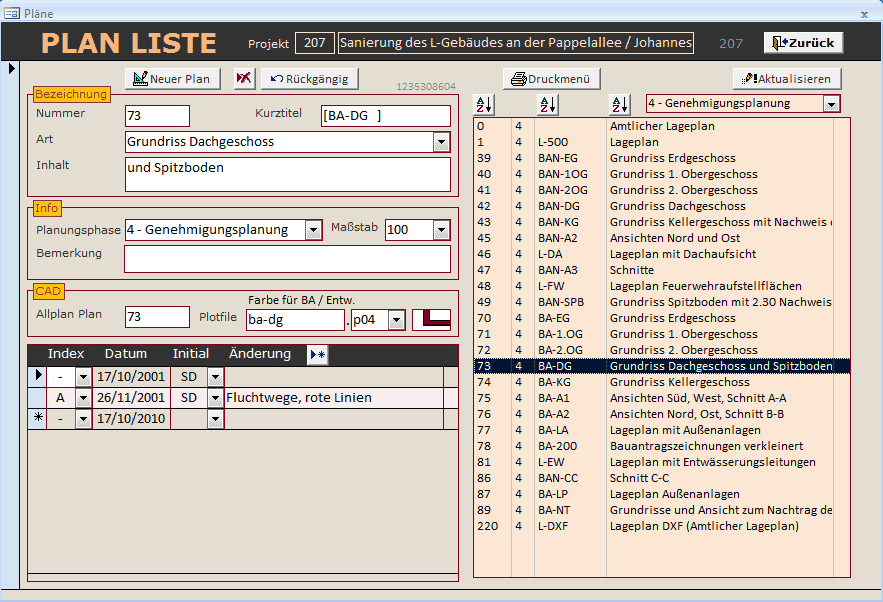The height and width of the screenshot is (602, 883).
Task: Open the Maßstab scale dropdown
Action: (x=442, y=230)
